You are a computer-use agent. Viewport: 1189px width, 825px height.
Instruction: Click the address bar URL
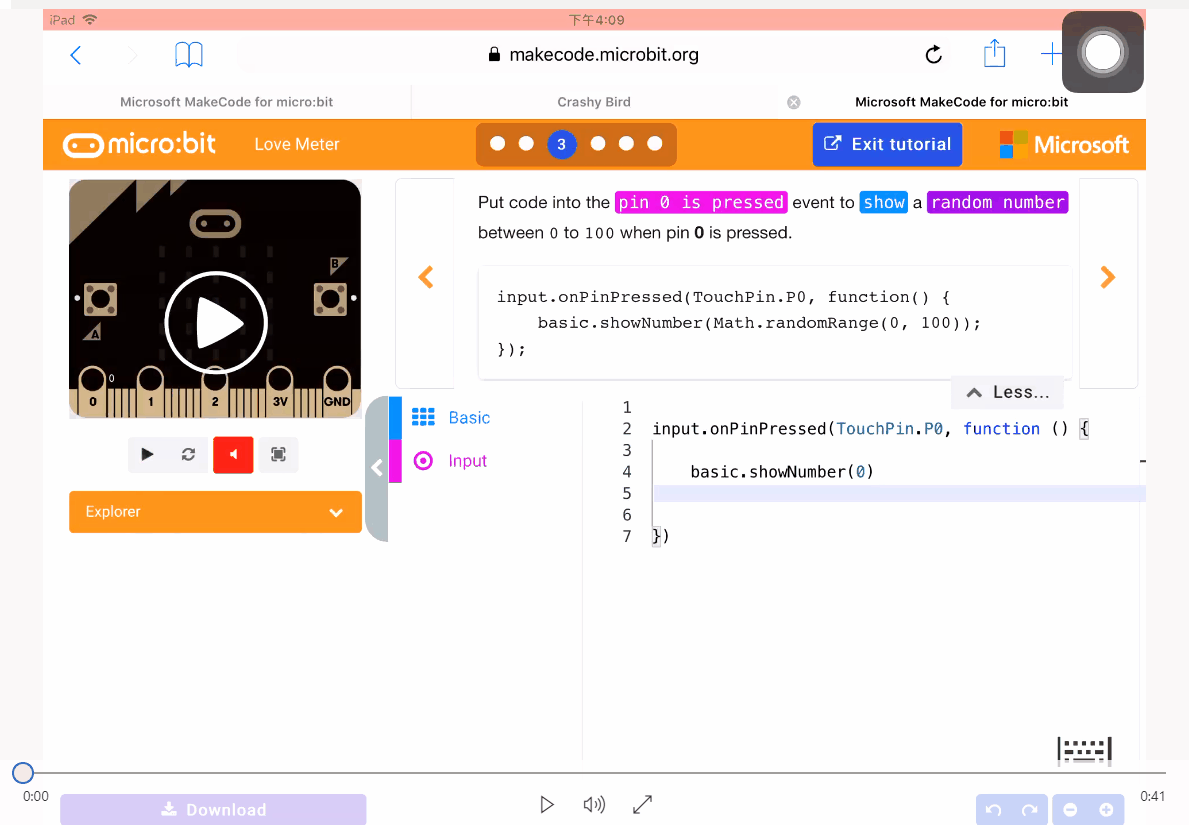(594, 55)
